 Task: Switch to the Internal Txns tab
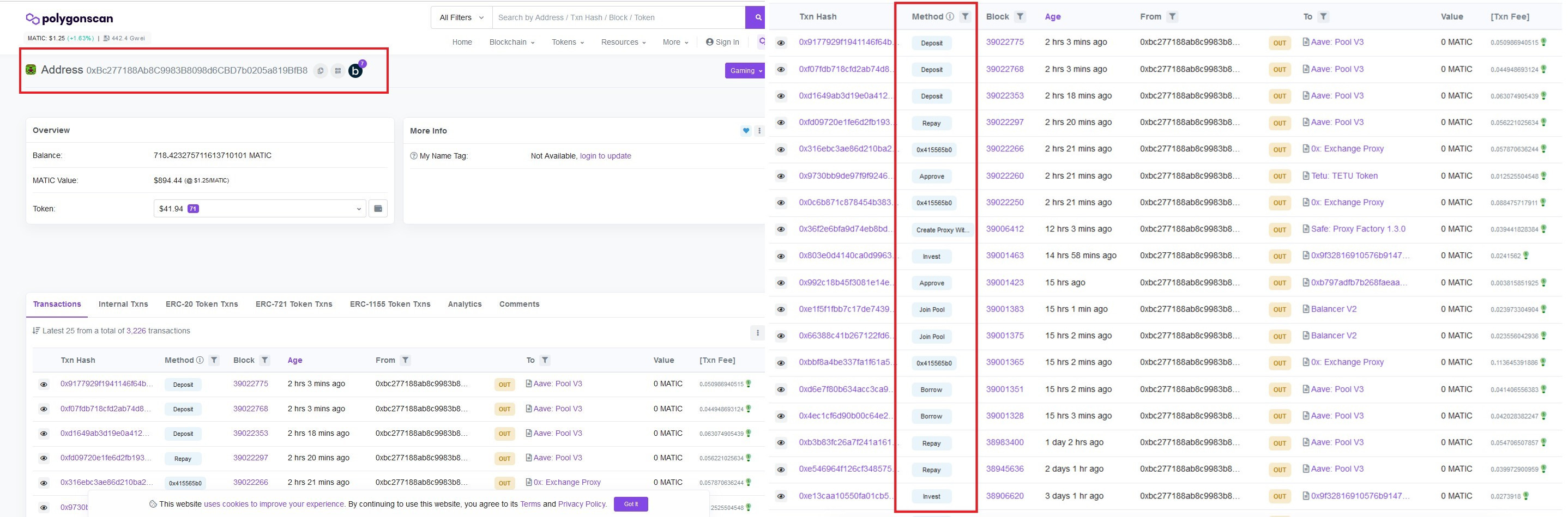click(x=123, y=304)
